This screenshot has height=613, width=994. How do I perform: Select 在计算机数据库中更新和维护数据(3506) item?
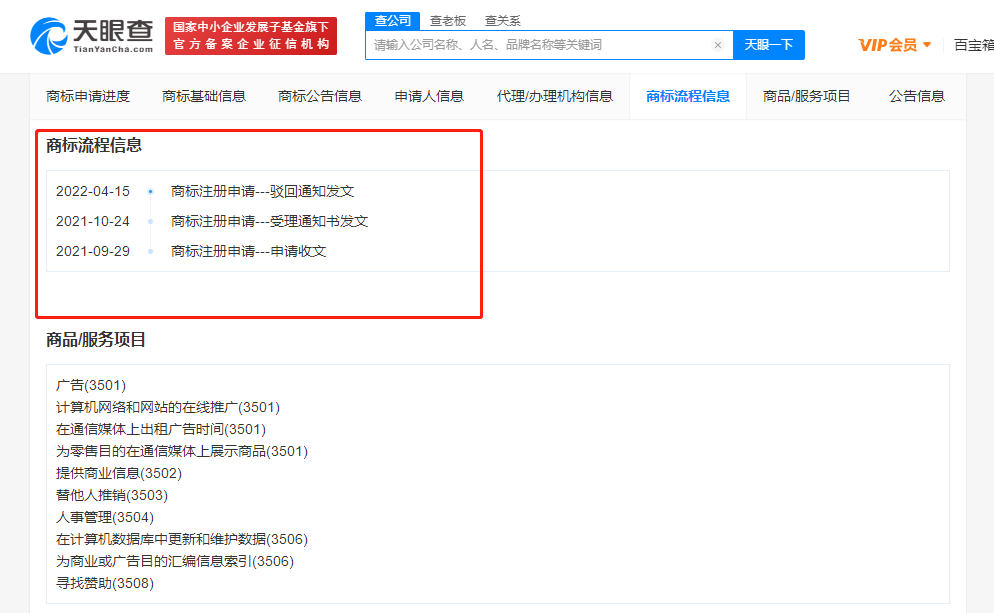coord(182,539)
